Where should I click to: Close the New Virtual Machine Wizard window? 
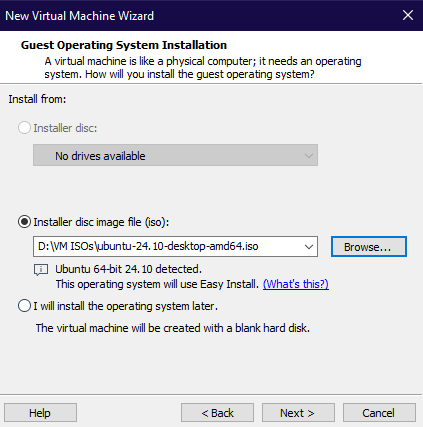tap(408, 15)
